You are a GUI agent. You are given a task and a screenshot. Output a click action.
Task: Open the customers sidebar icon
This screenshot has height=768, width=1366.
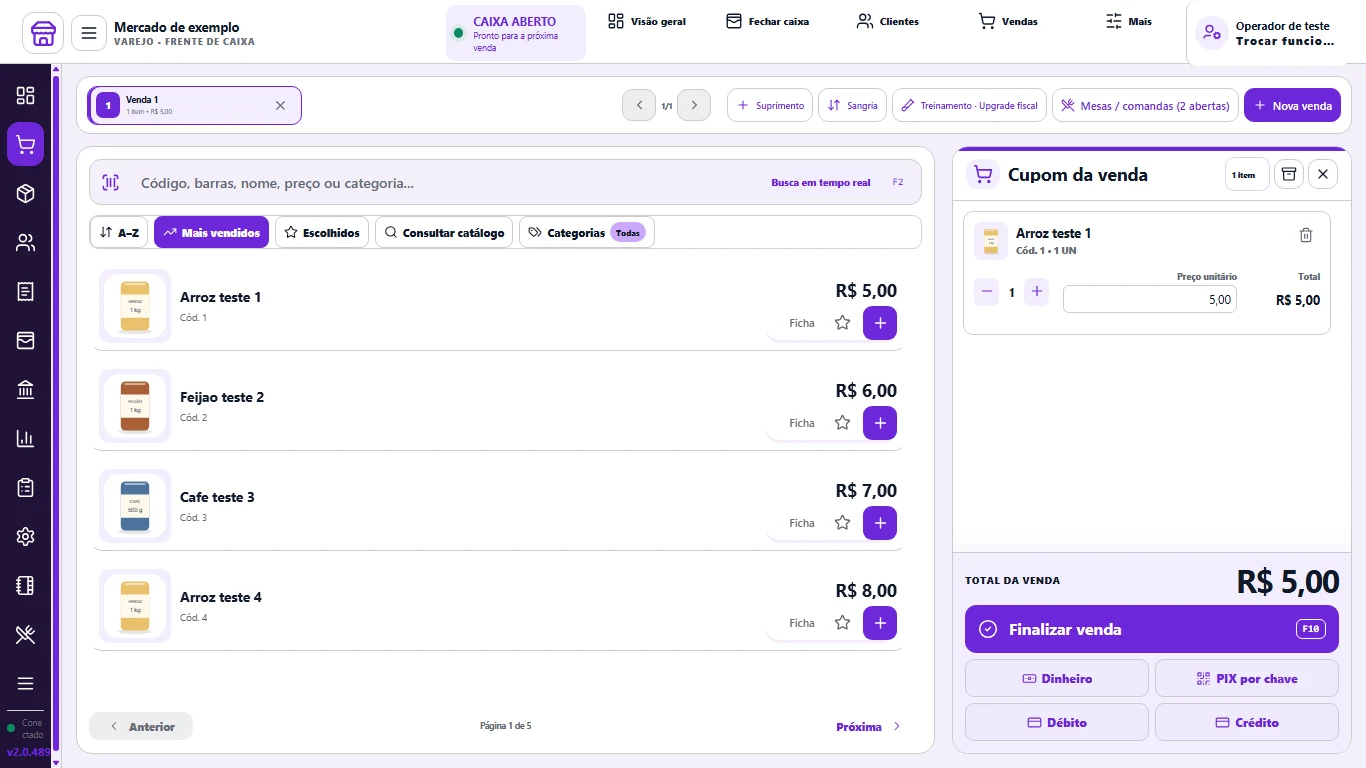(x=26, y=242)
